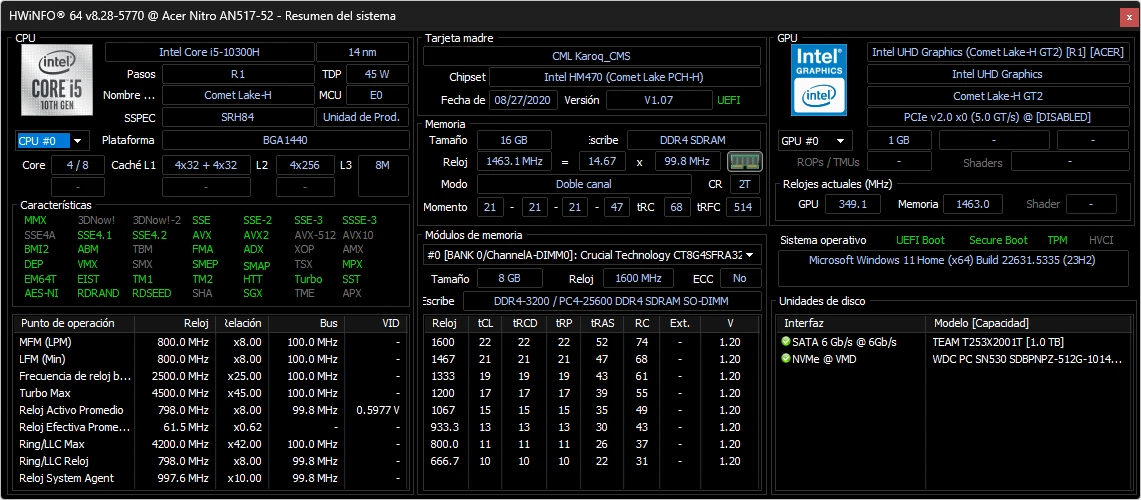Click the Turbo feature label
This screenshot has height=500, width=1141.
click(308, 279)
